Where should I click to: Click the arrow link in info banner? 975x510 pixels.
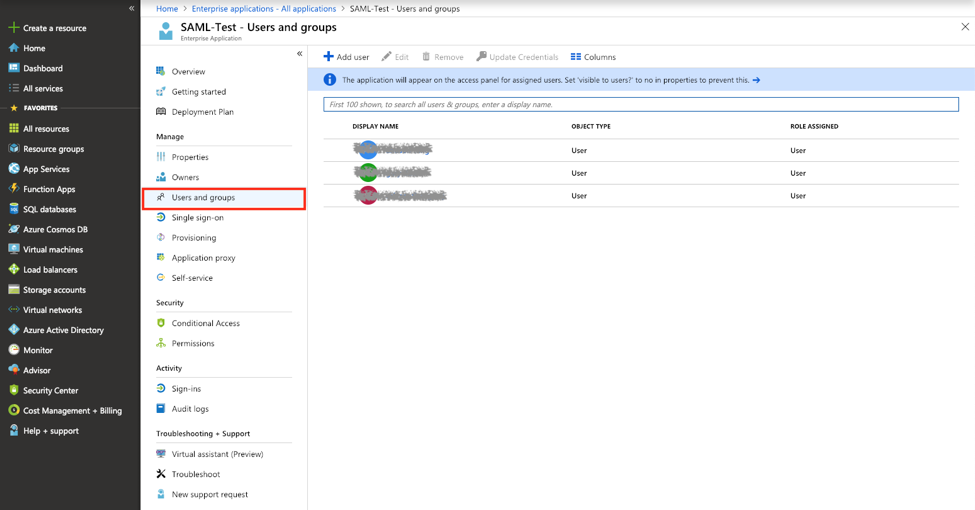pyautogui.click(x=756, y=80)
